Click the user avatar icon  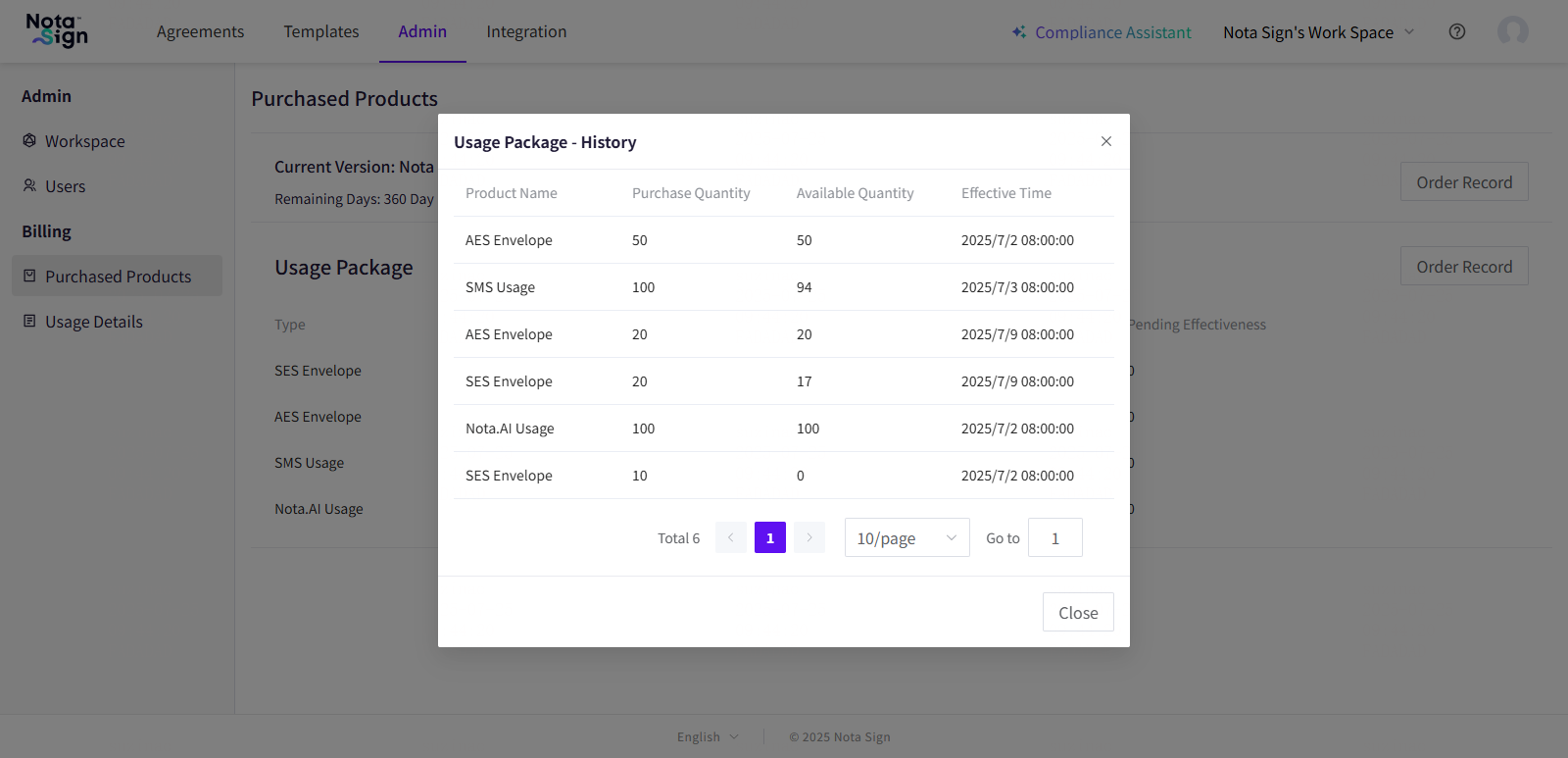[x=1512, y=31]
